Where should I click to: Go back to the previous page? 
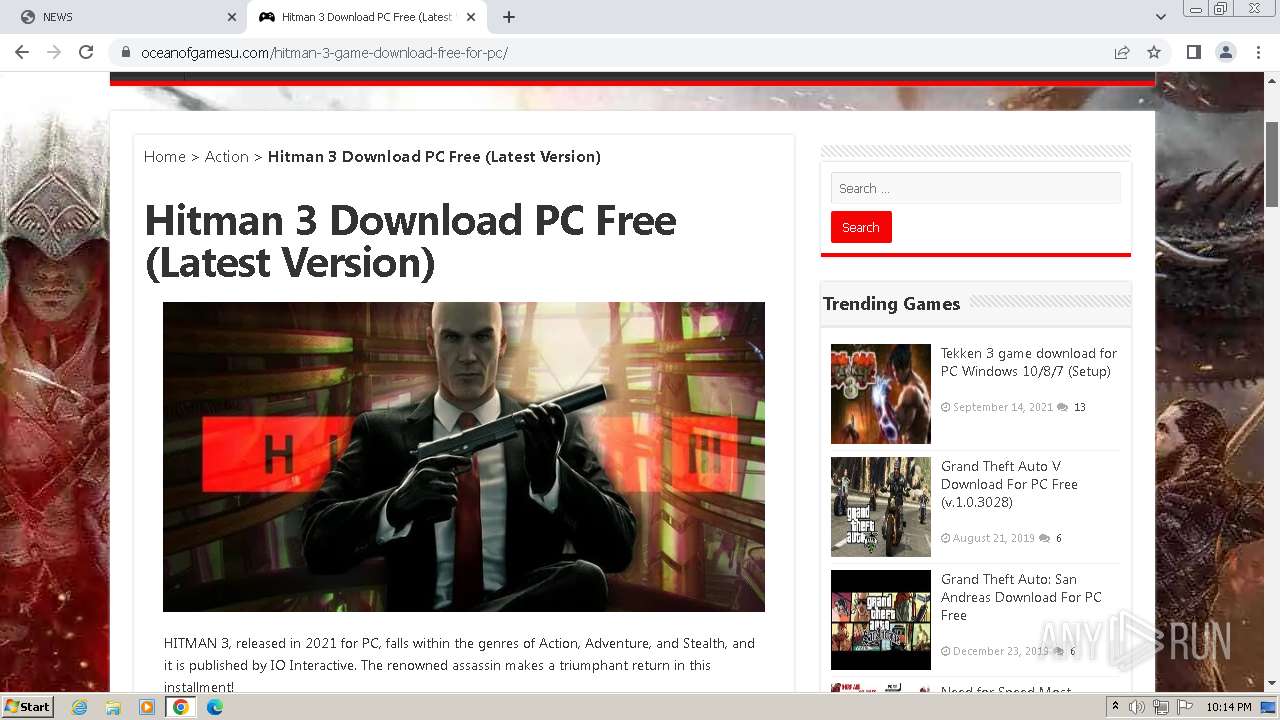pyautogui.click(x=22, y=52)
